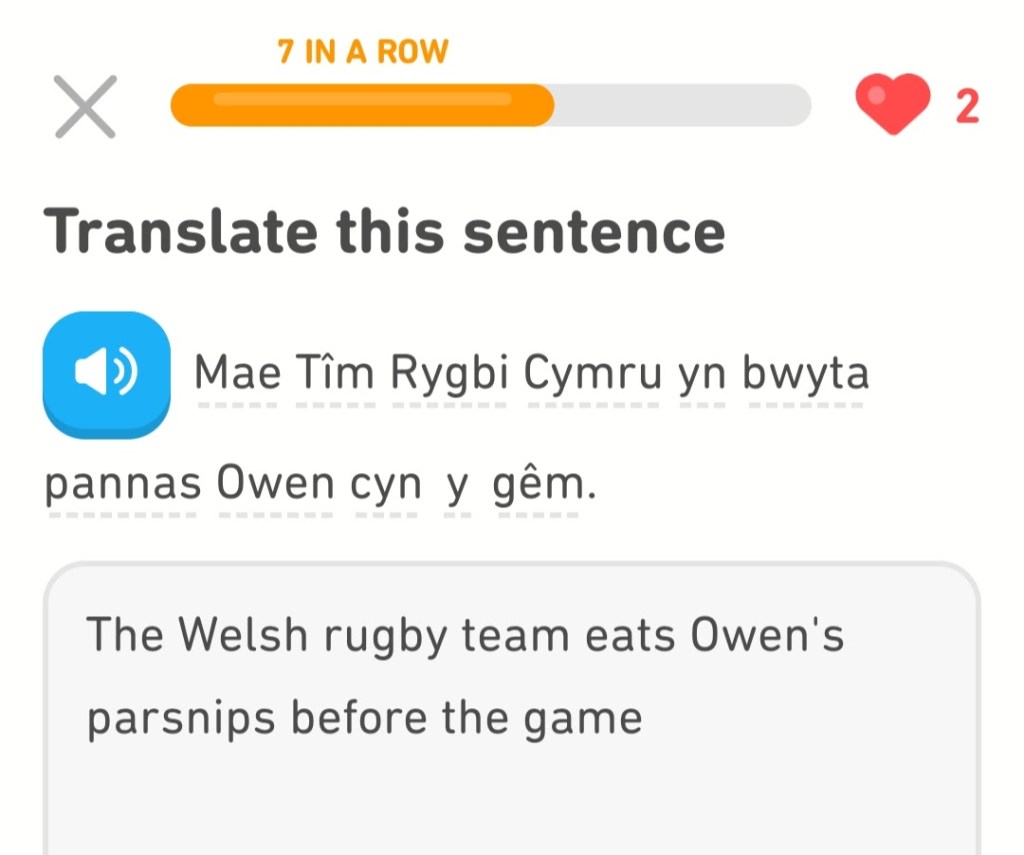
Task: Reveal the hint for 'cyn'
Action: [386, 487]
